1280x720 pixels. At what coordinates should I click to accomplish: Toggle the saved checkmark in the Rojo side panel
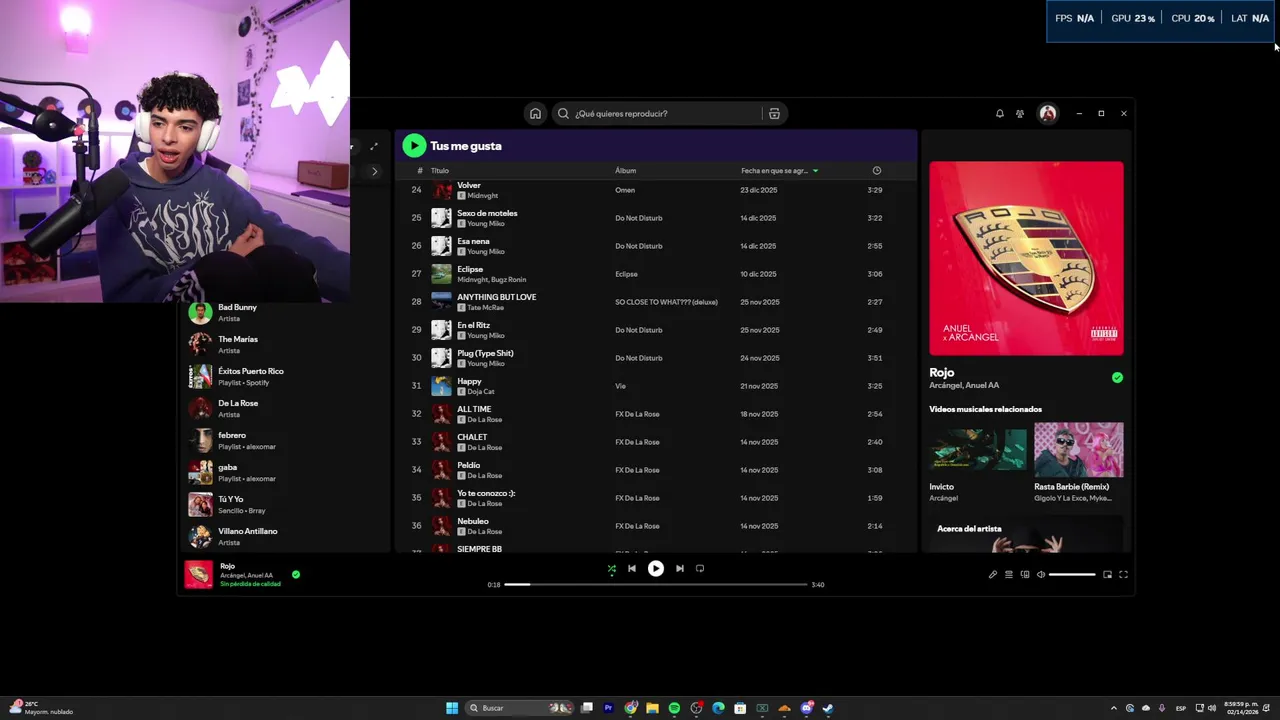[x=1117, y=377]
